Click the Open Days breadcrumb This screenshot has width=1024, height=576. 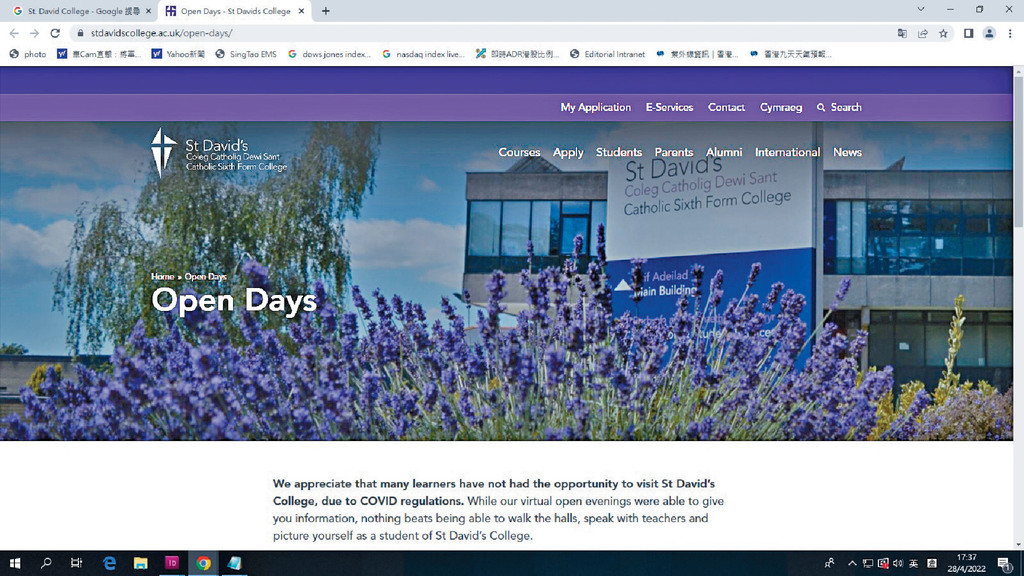pos(206,277)
